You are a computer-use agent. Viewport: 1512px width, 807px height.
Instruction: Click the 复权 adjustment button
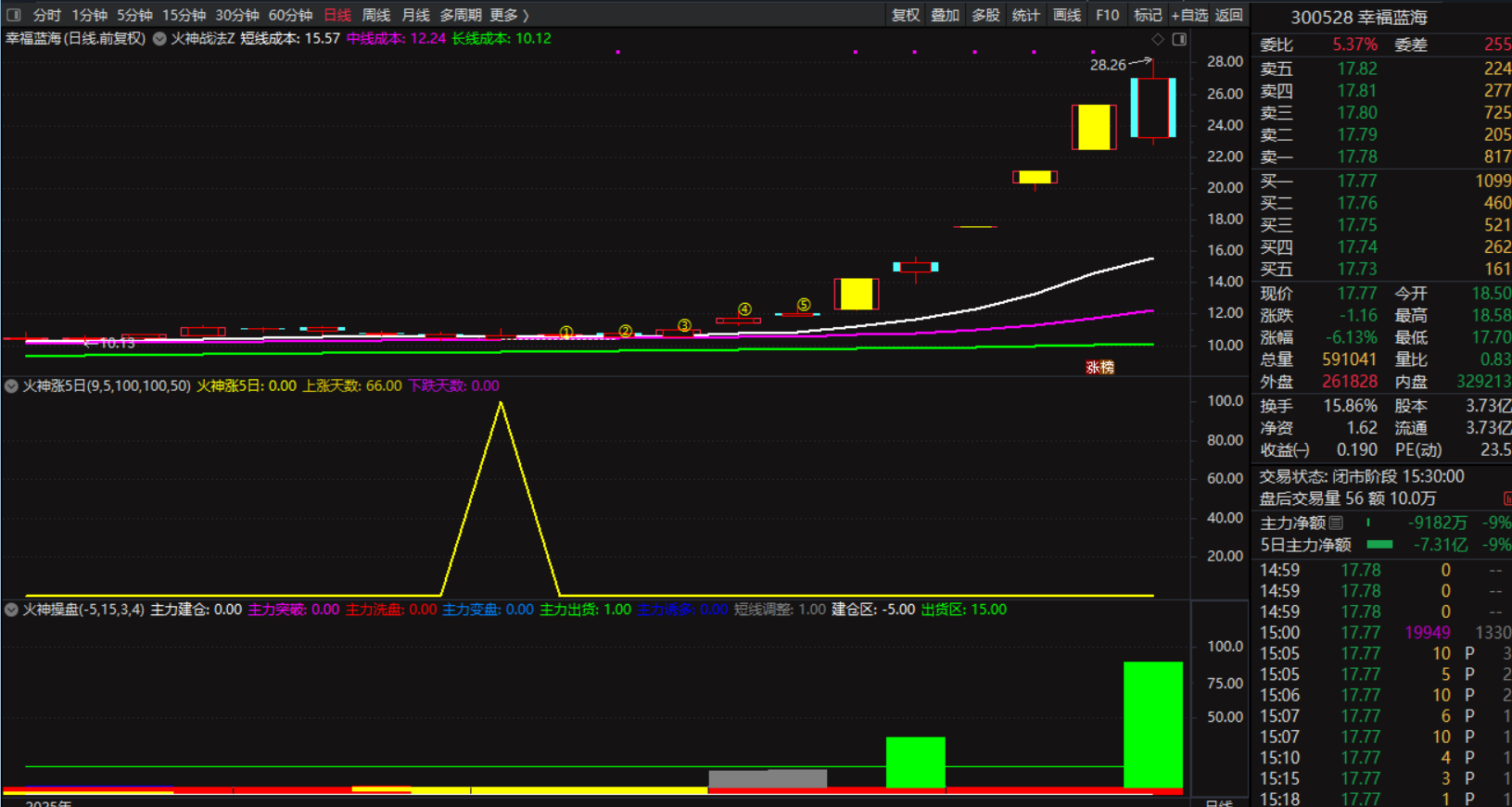pos(905,15)
